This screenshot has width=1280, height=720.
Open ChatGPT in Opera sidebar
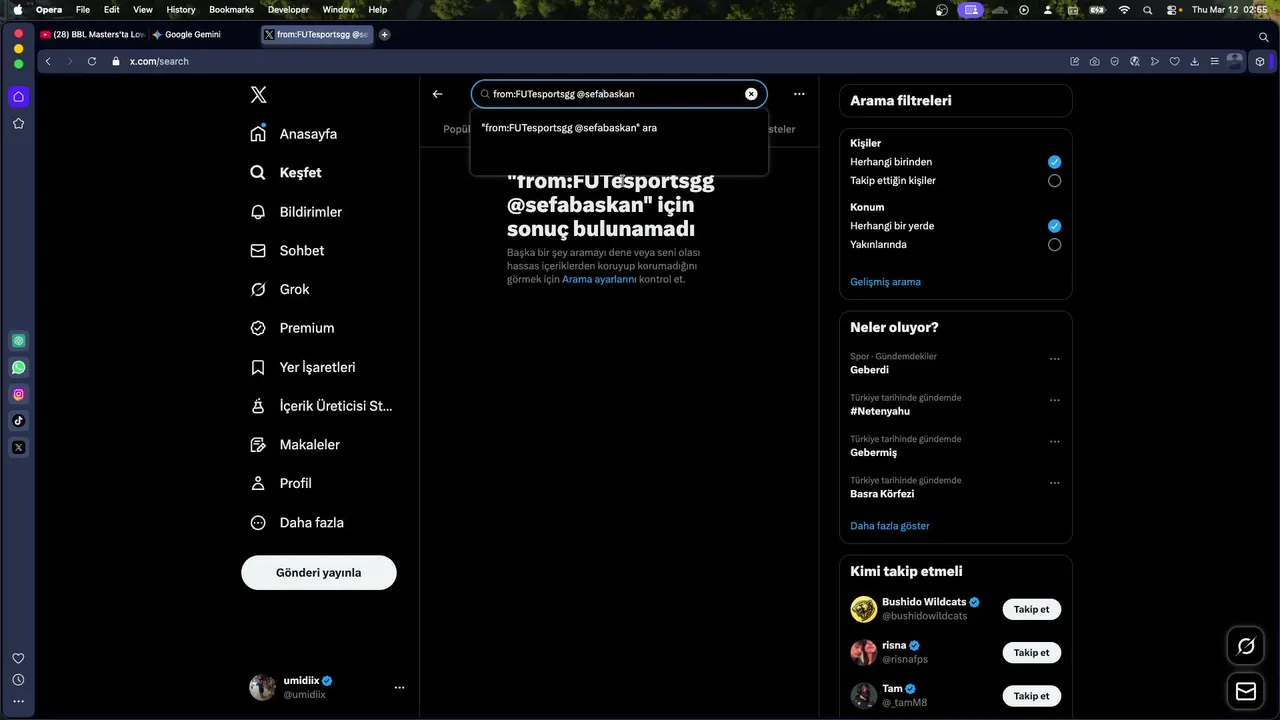coord(18,340)
